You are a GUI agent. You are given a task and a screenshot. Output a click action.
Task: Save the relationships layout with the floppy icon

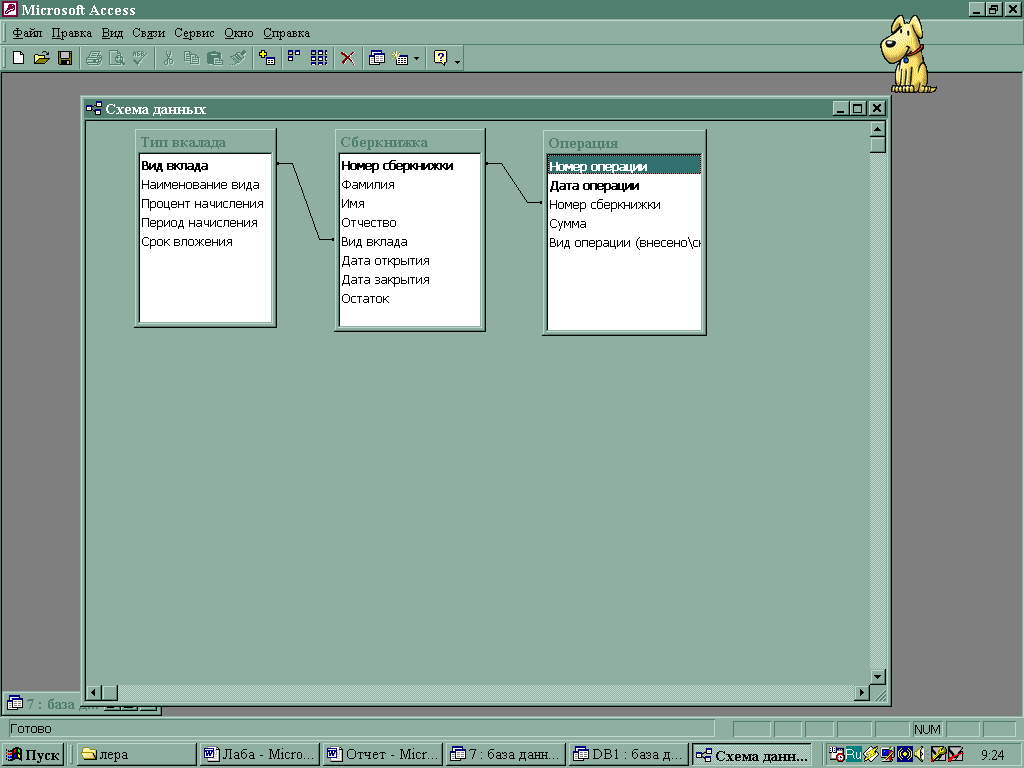point(64,58)
